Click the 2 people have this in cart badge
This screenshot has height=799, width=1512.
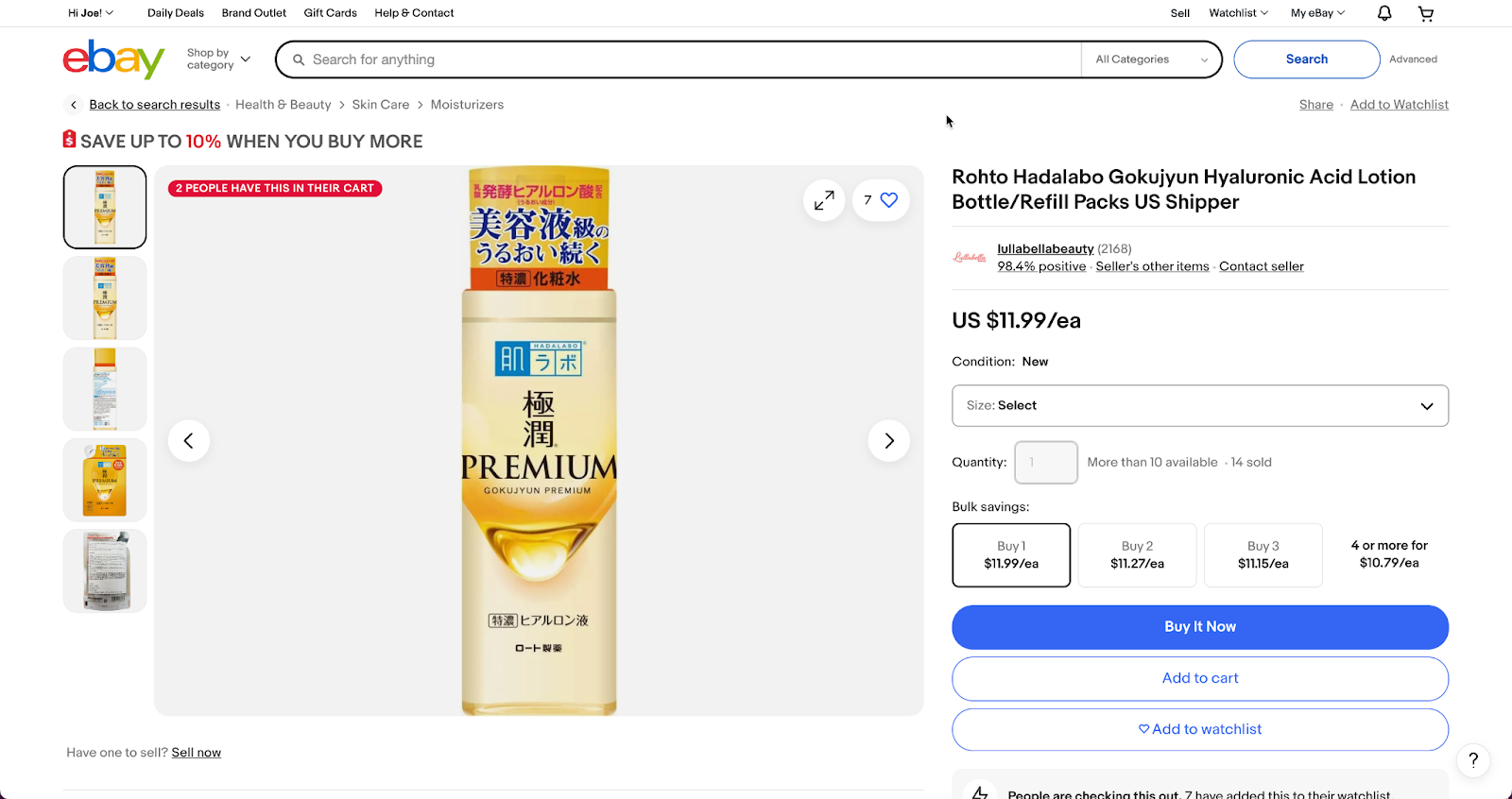(275, 189)
